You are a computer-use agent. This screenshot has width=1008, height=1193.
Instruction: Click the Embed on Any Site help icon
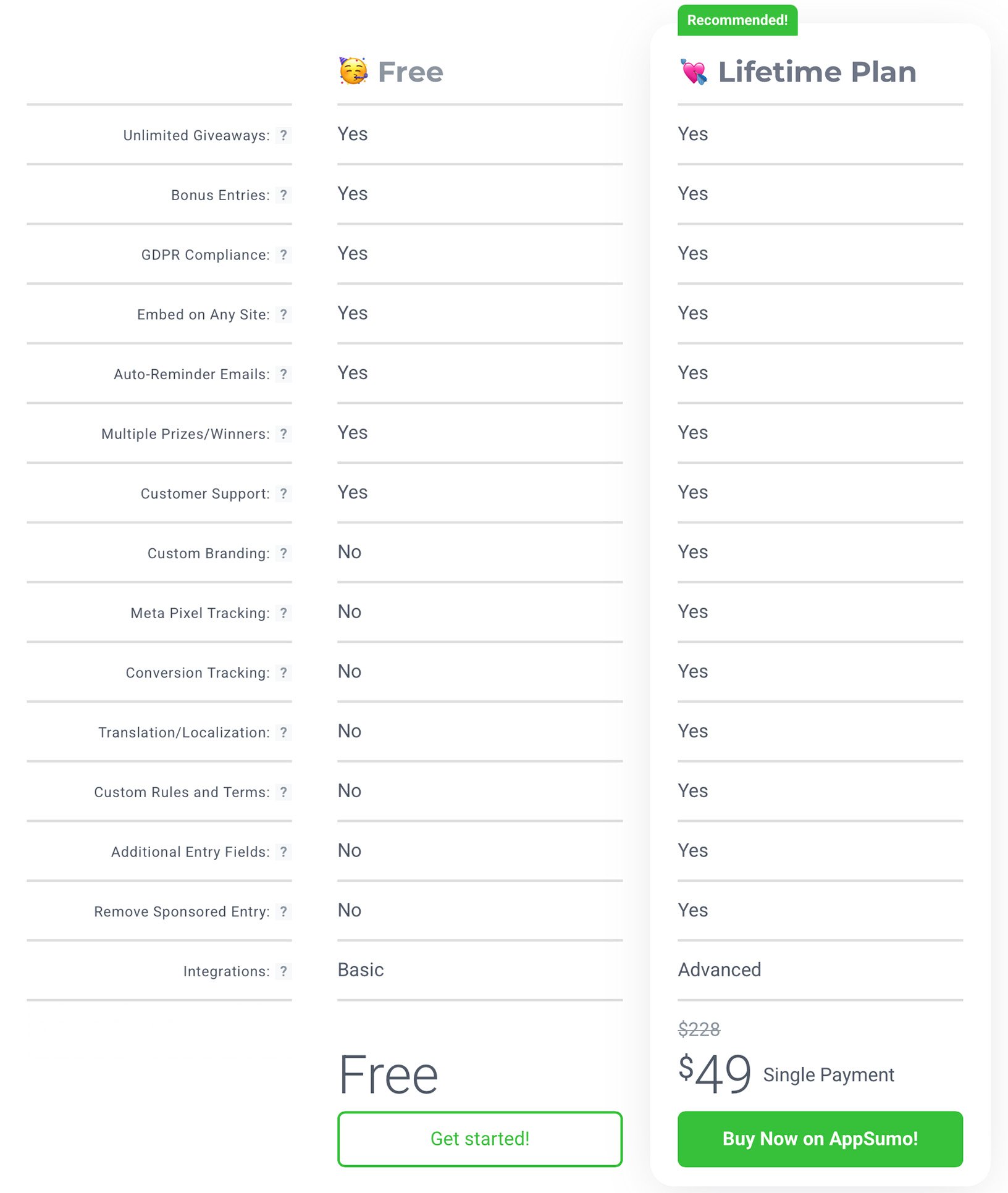[284, 314]
